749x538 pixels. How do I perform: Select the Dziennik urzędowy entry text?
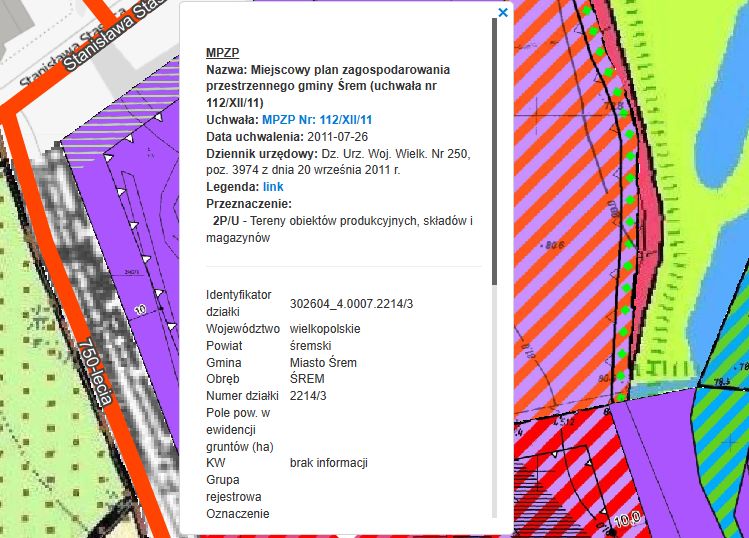pyautogui.click(x=338, y=161)
